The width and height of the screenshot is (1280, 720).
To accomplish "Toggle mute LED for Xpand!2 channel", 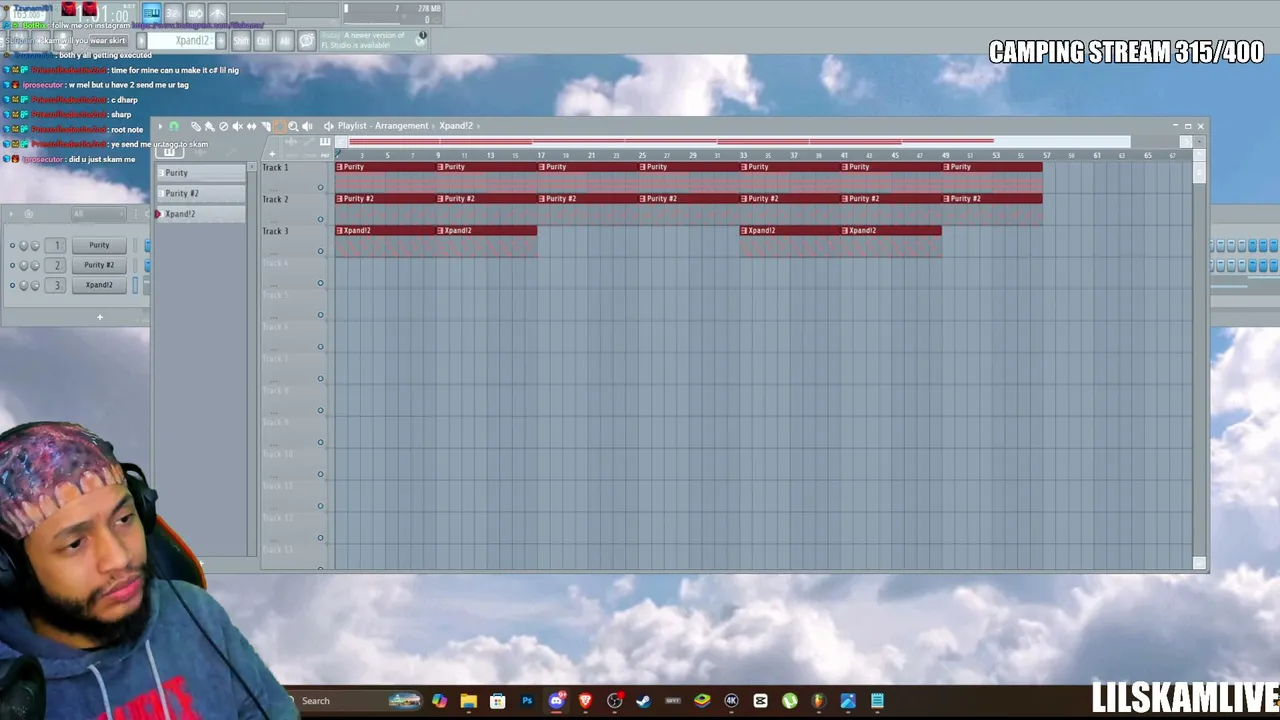I will coord(12,285).
